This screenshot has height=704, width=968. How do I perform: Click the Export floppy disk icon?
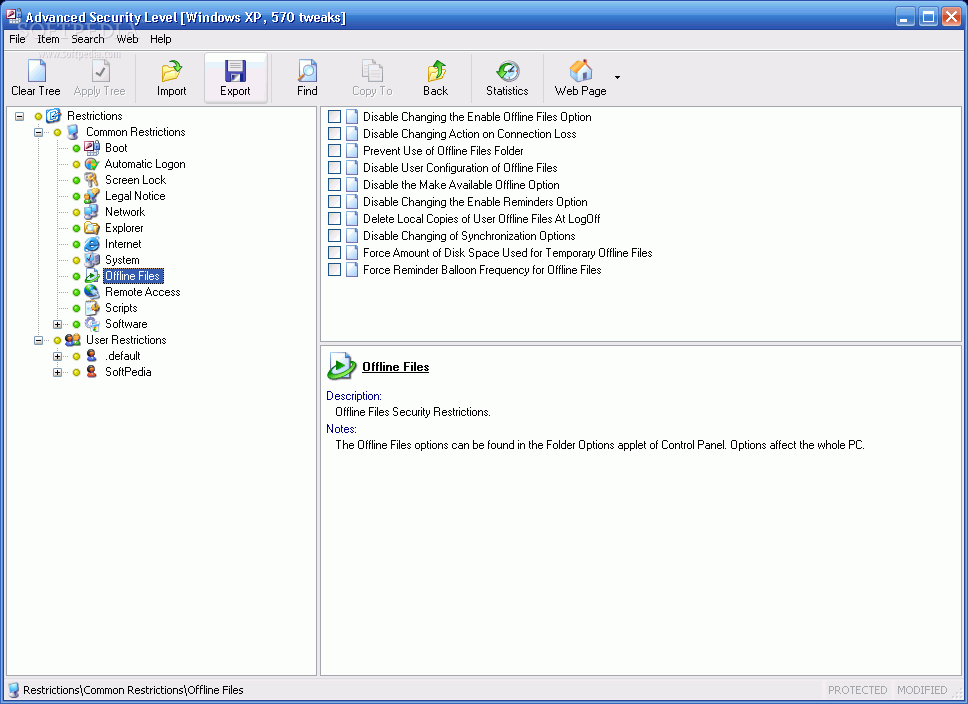click(235, 71)
